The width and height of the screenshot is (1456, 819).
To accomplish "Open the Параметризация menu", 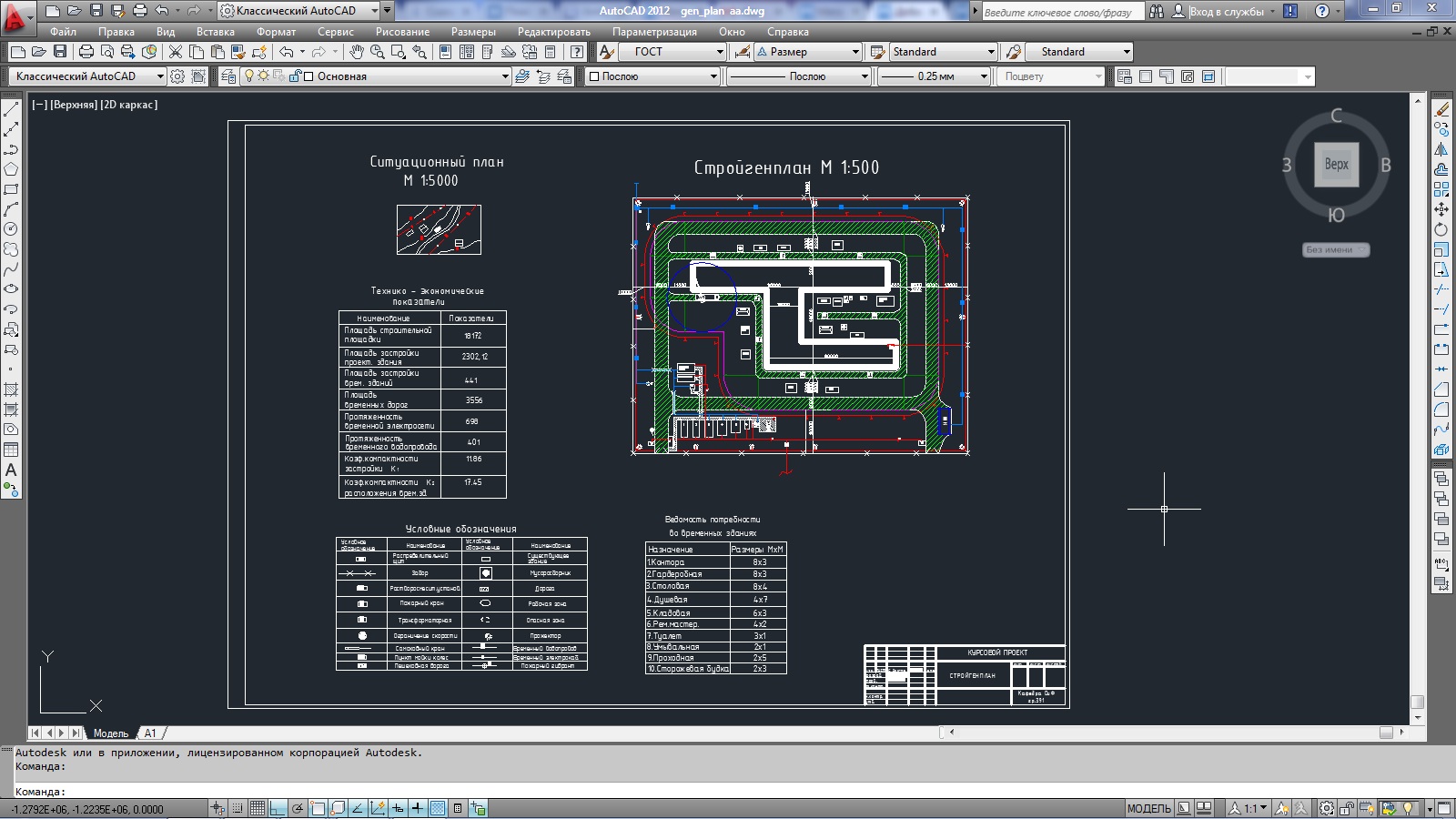I will click(654, 31).
